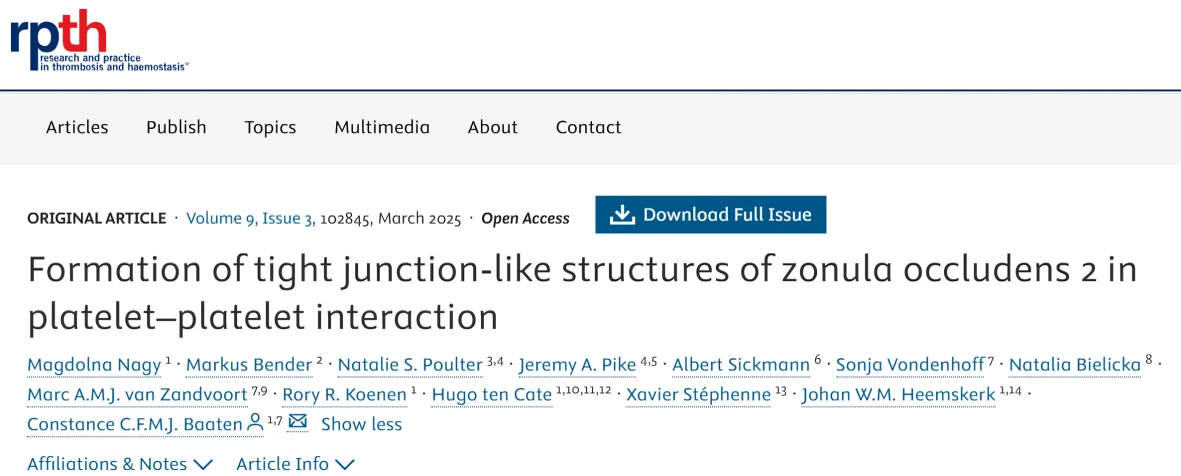The width and height of the screenshot is (1181, 476).
Task: Click the Download Full Issue button
Action: 710,215
